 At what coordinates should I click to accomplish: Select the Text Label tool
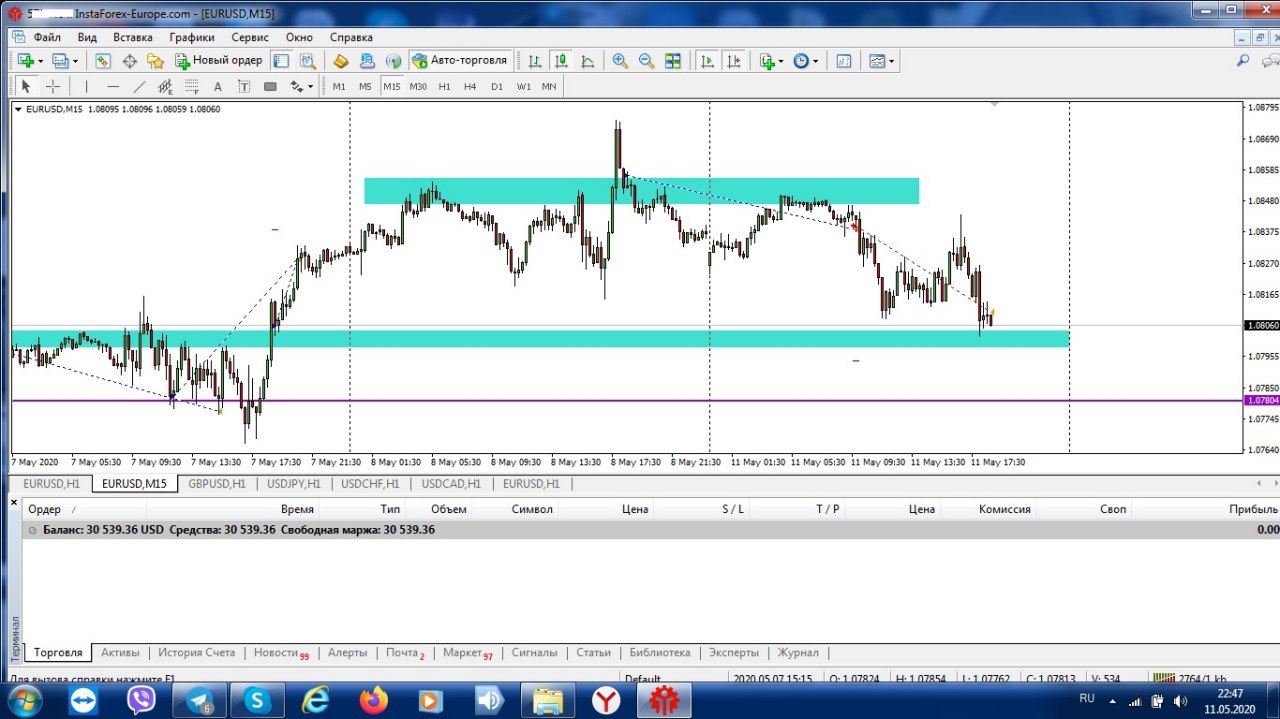click(x=243, y=87)
